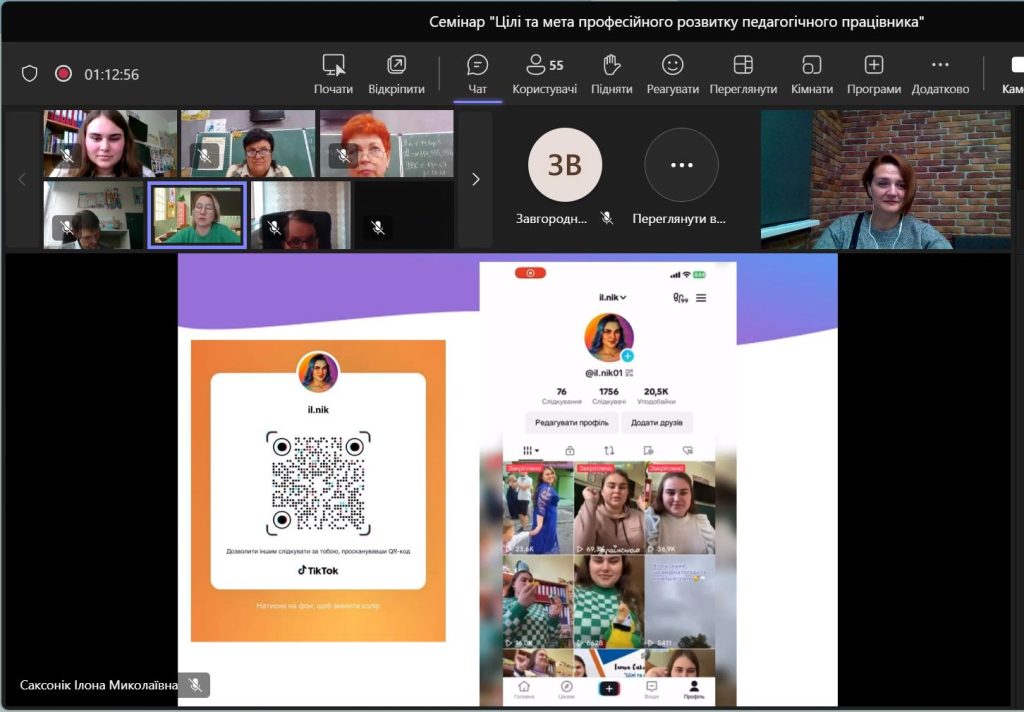Click @il.nik01 handle in TikTok profile

pyautogui.click(x=604, y=373)
